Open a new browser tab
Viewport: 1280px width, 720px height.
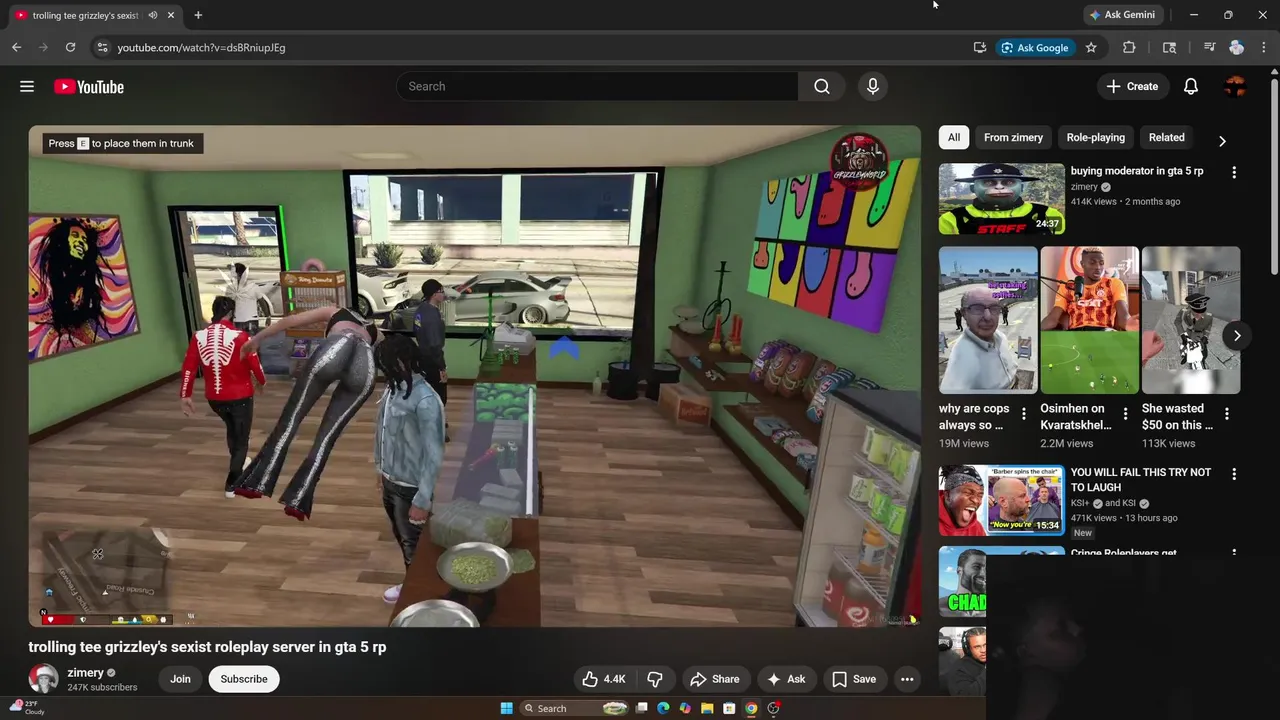click(x=198, y=15)
